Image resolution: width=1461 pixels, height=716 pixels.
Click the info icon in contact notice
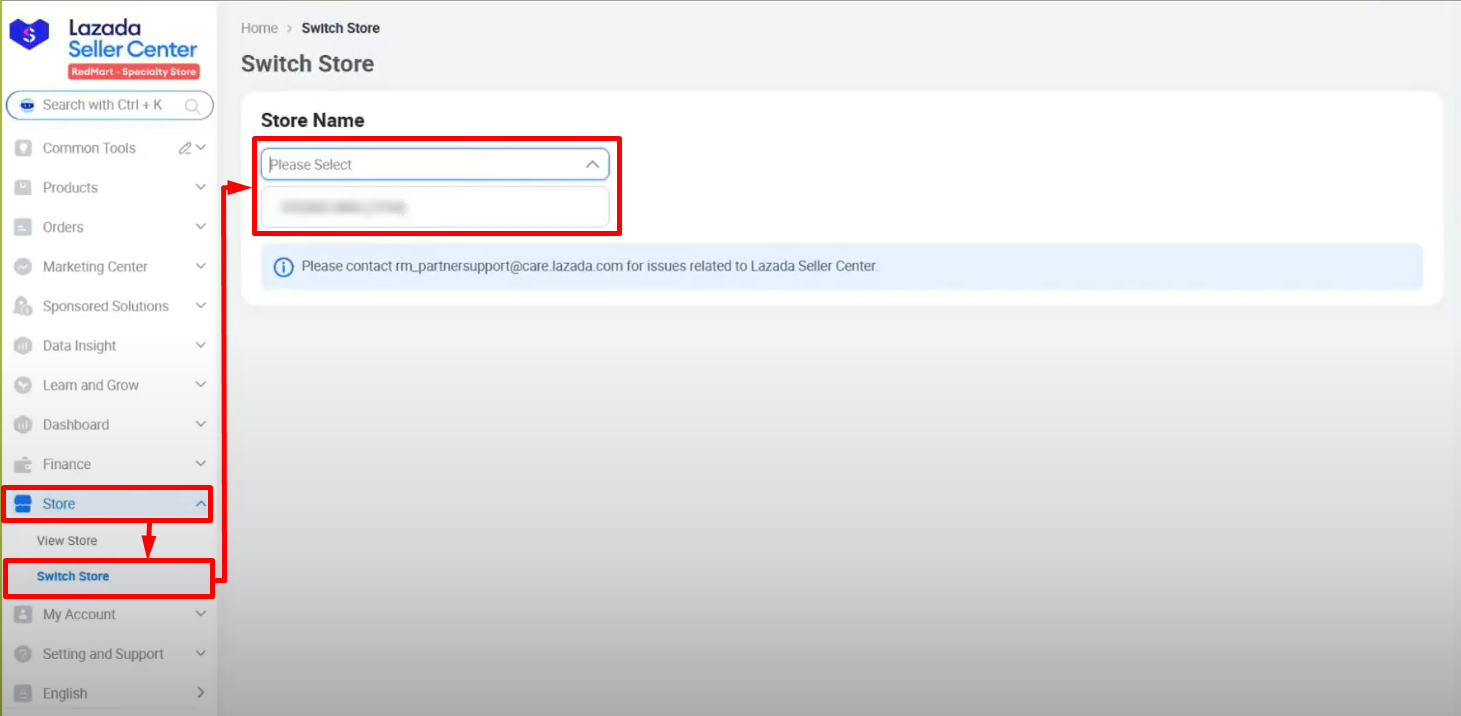pos(284,267)
